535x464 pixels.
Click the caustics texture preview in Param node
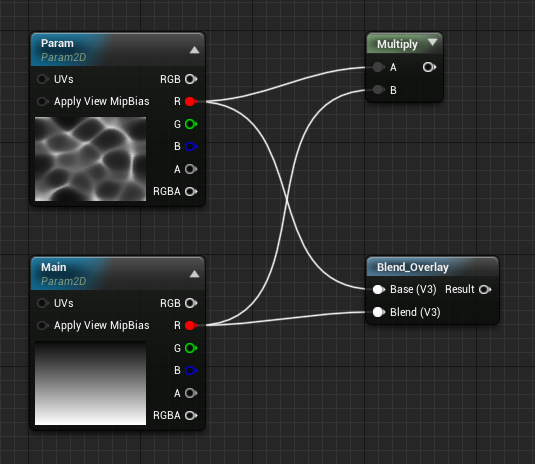click(90, 159)
